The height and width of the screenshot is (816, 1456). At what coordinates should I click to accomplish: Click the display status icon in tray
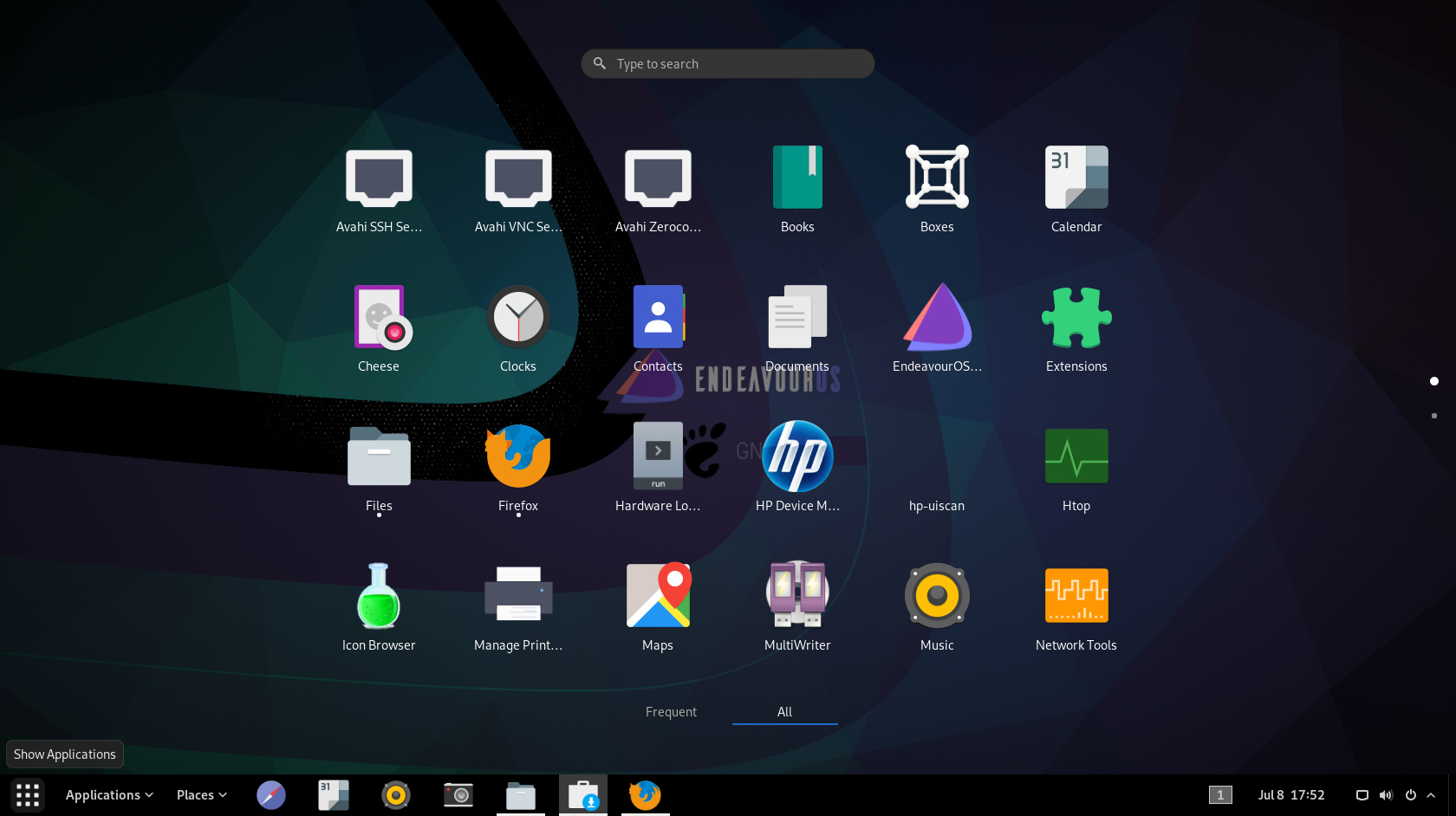1362,795
